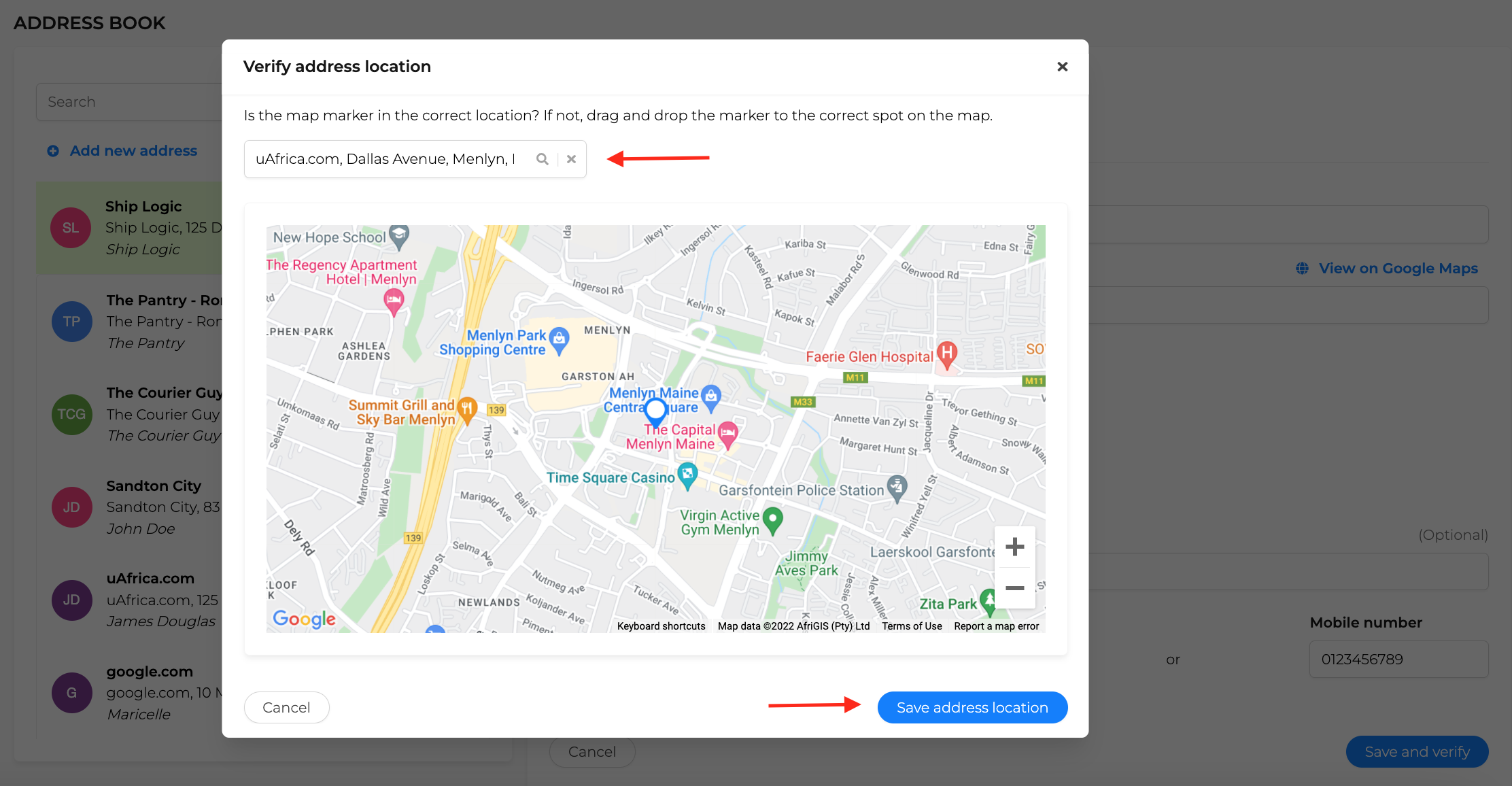
Task: Click Add new address in address book
Action: (133, 151)
